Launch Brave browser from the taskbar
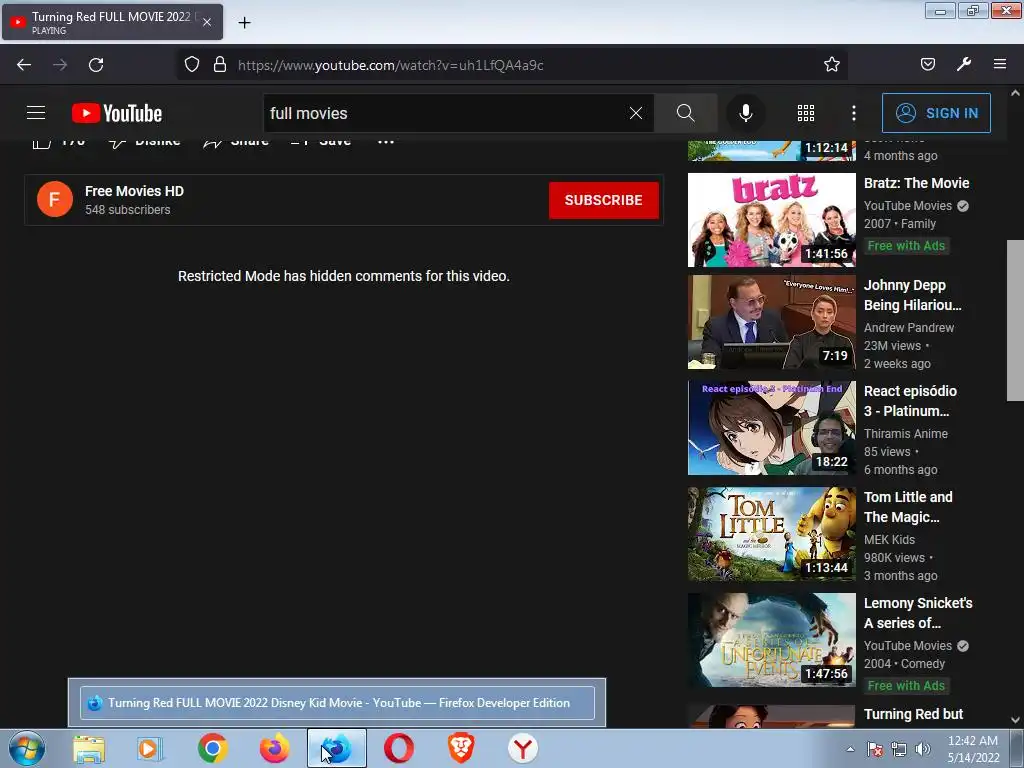The width and height of the screenshot is (1024, 768). tap(460, 749)
